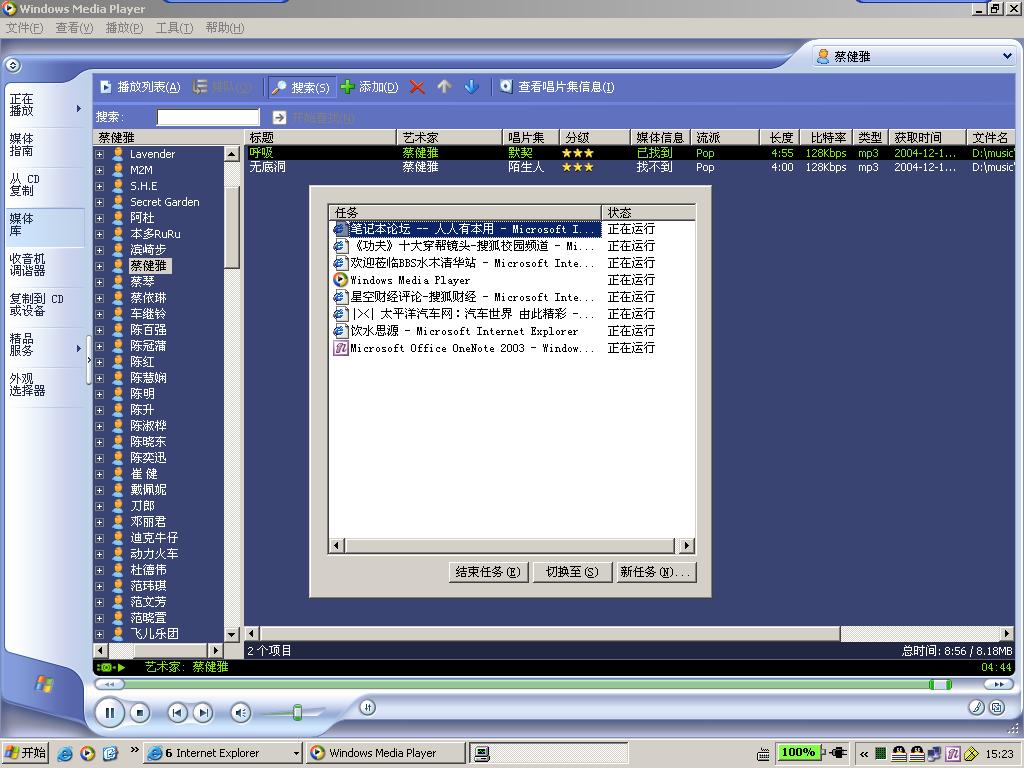Click 查看唱片集信息 album info button
This screenshot has width=1024, height=768.
click(557, 87)
